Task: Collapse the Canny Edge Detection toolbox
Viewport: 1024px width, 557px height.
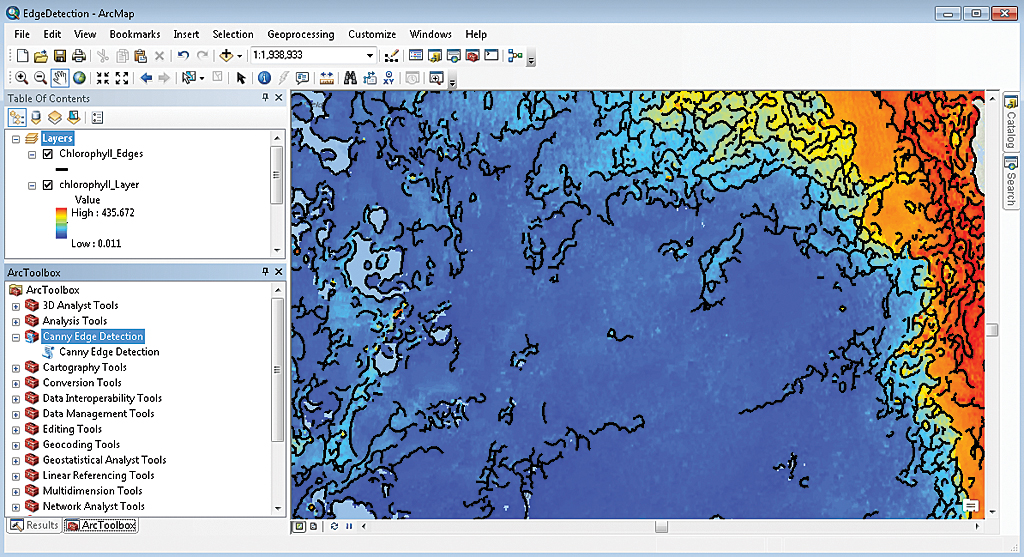Action: click(x=16, y=337)
